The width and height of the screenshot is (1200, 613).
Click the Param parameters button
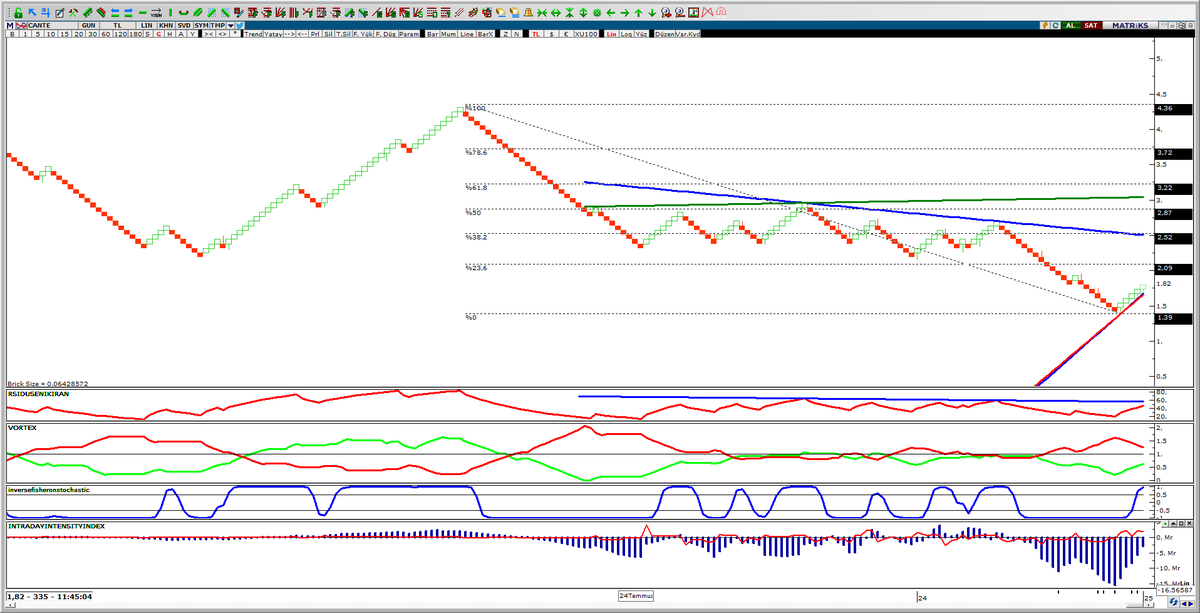click(409, 34)
